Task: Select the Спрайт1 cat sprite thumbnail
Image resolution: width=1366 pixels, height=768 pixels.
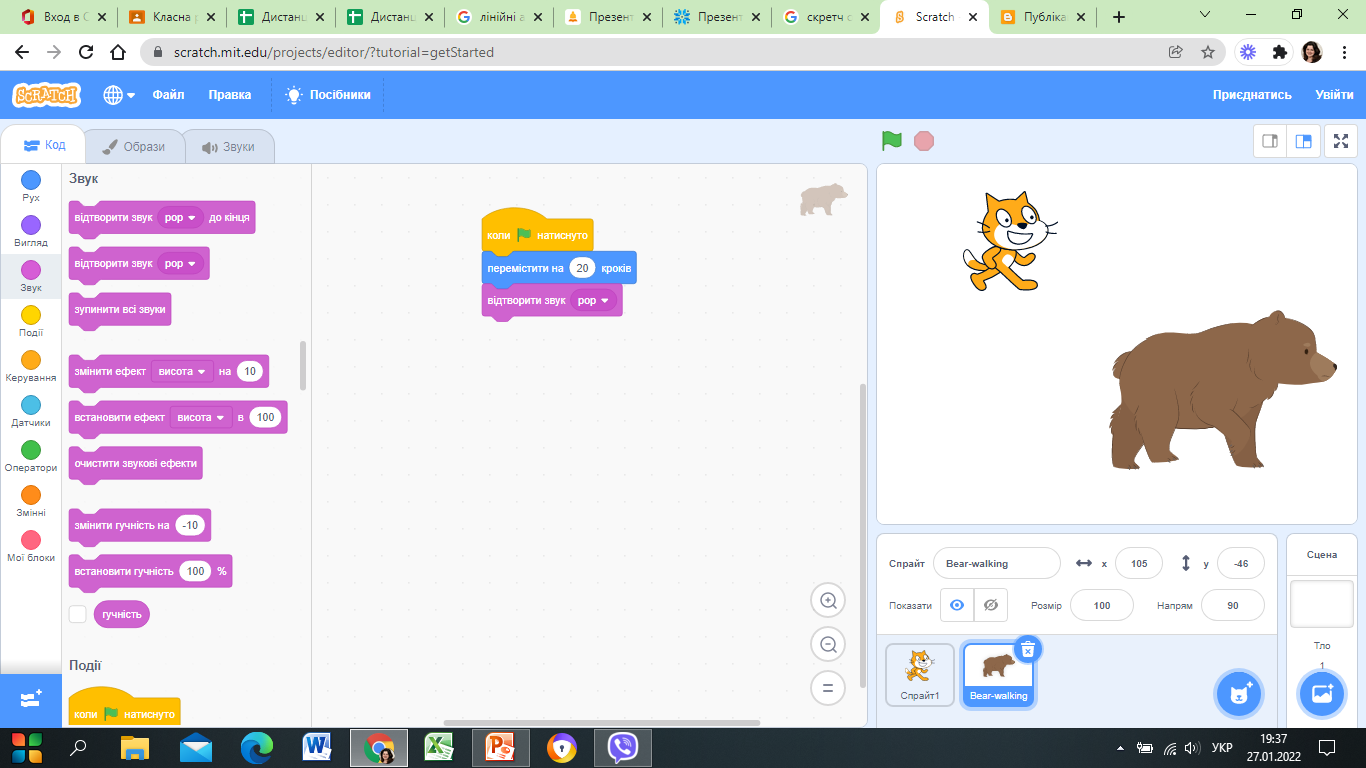Action: (x=920, y=675)
